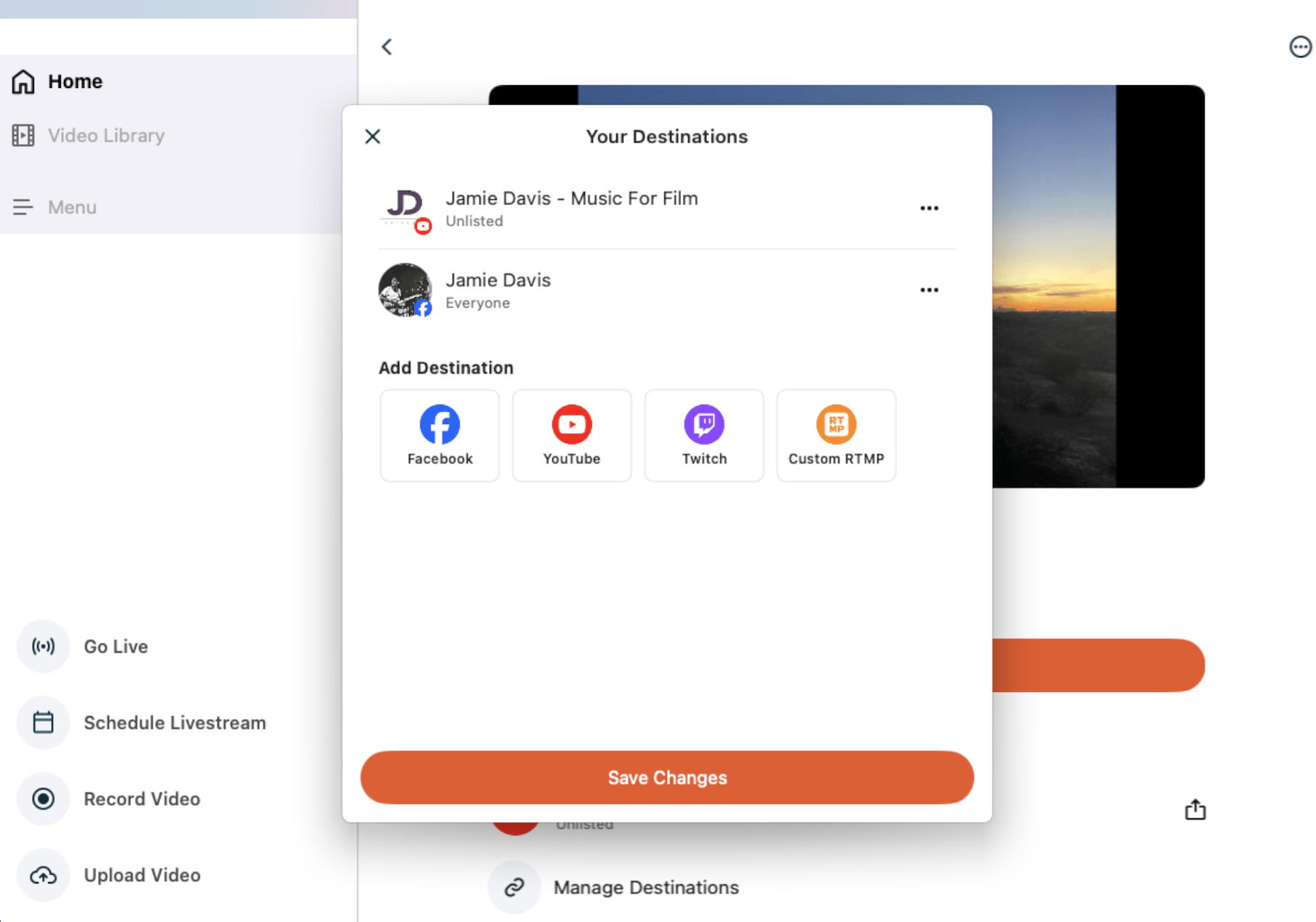1316x922 pixels.
Task: Click the Schedule Livestream calendar icon
Action: click(x=43, y=723)
